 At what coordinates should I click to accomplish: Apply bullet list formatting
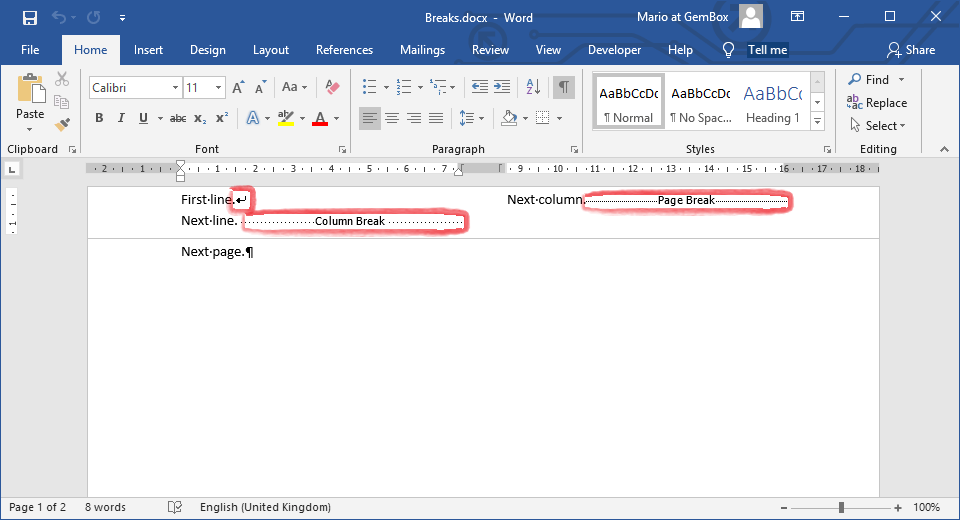[370, 88]
